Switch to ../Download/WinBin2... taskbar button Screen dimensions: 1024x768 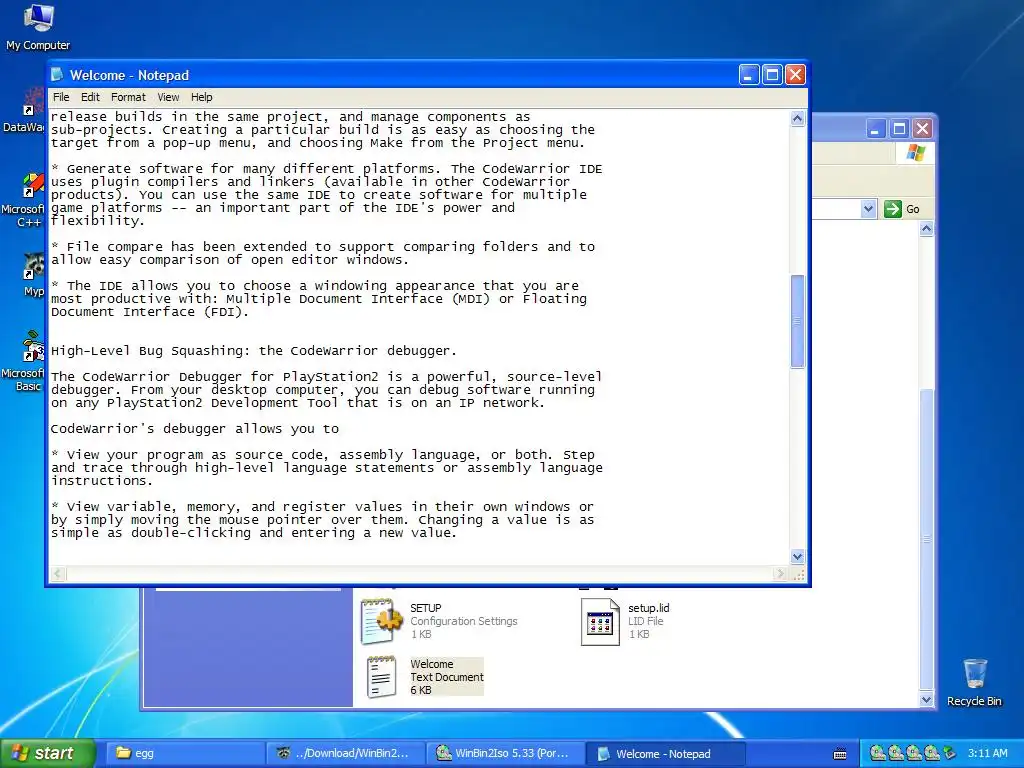(x=346, y=754)
